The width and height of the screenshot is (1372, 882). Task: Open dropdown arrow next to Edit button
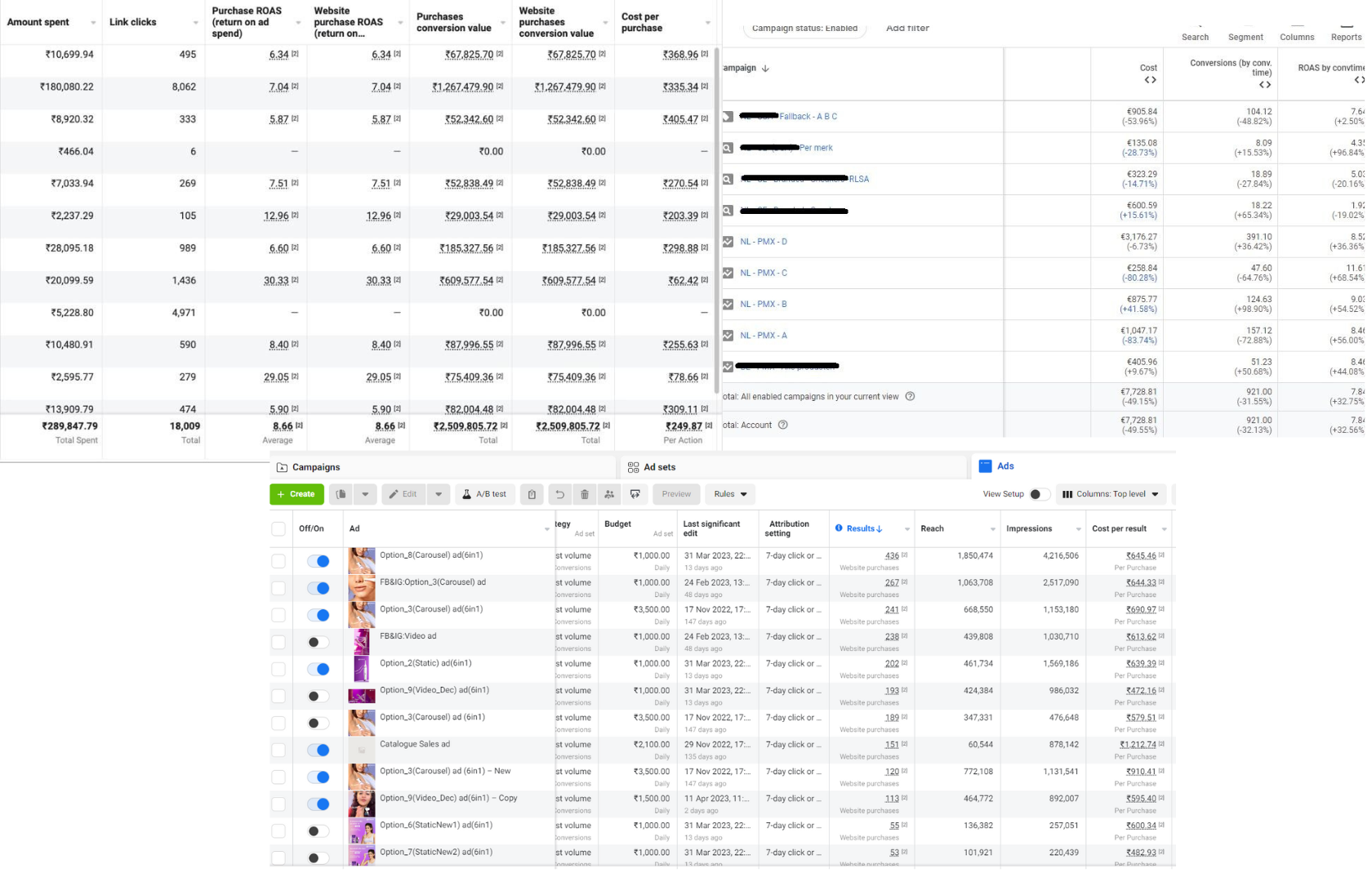439,494
